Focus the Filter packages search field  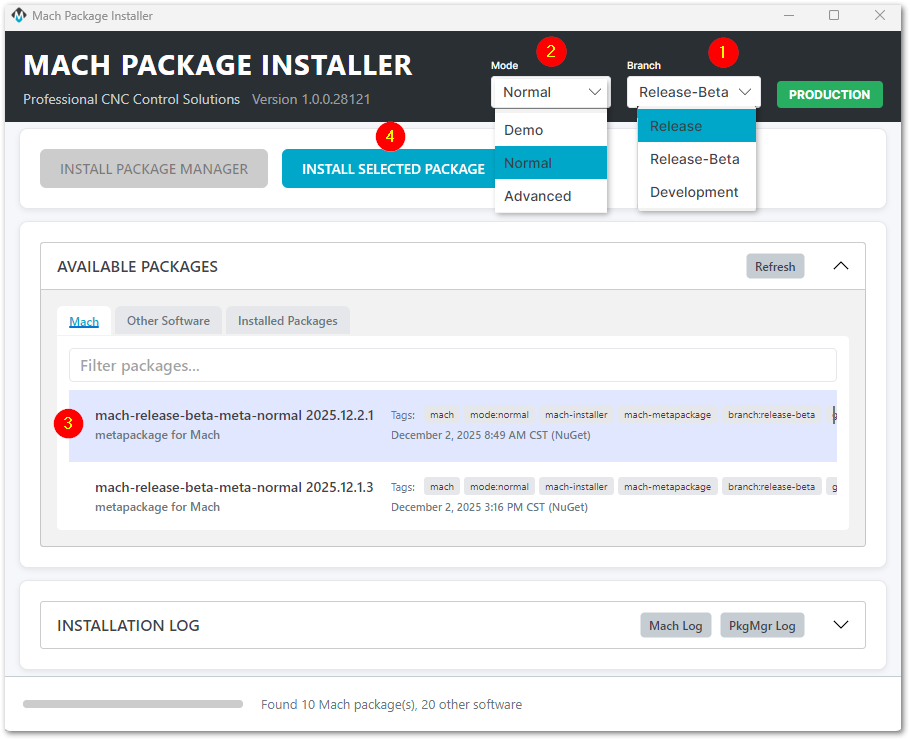click(x=453, y=366)
